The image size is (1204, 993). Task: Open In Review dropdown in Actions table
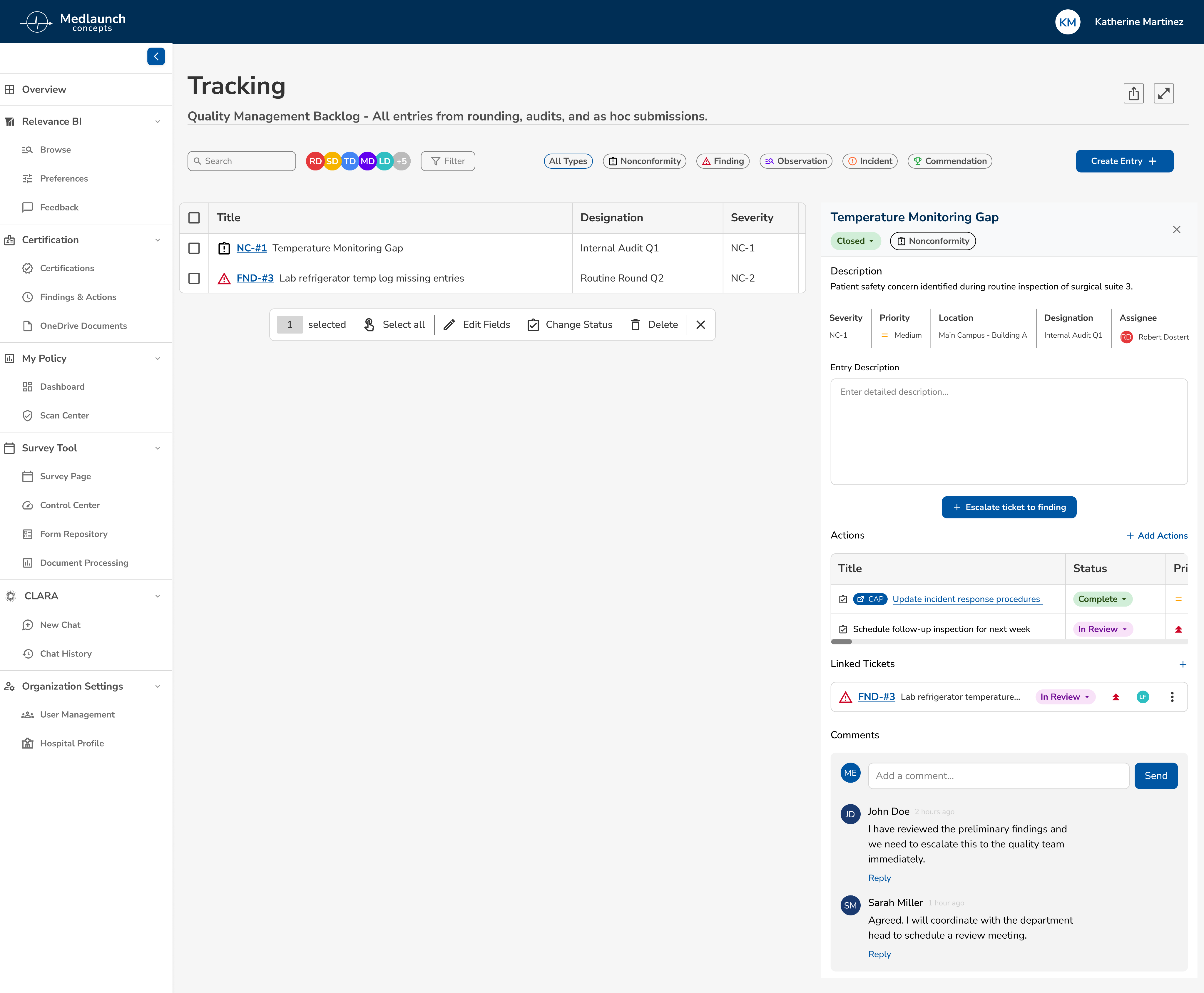pos(1102,629)
